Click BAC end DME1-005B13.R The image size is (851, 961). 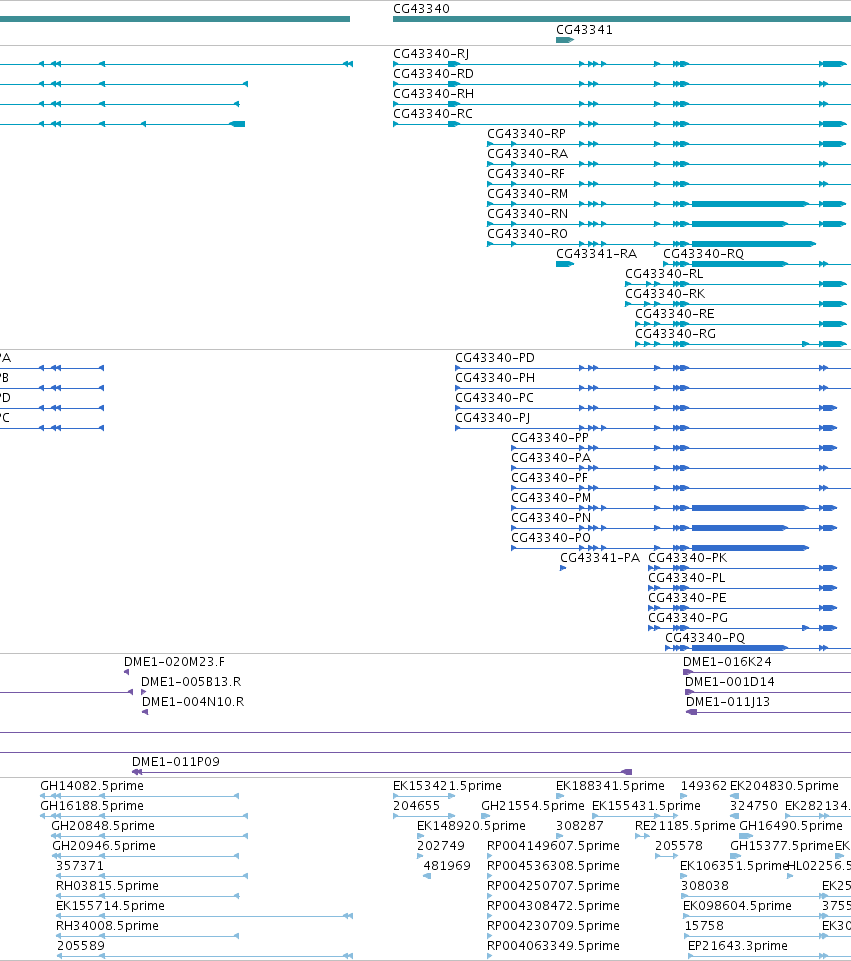[191, 682]
